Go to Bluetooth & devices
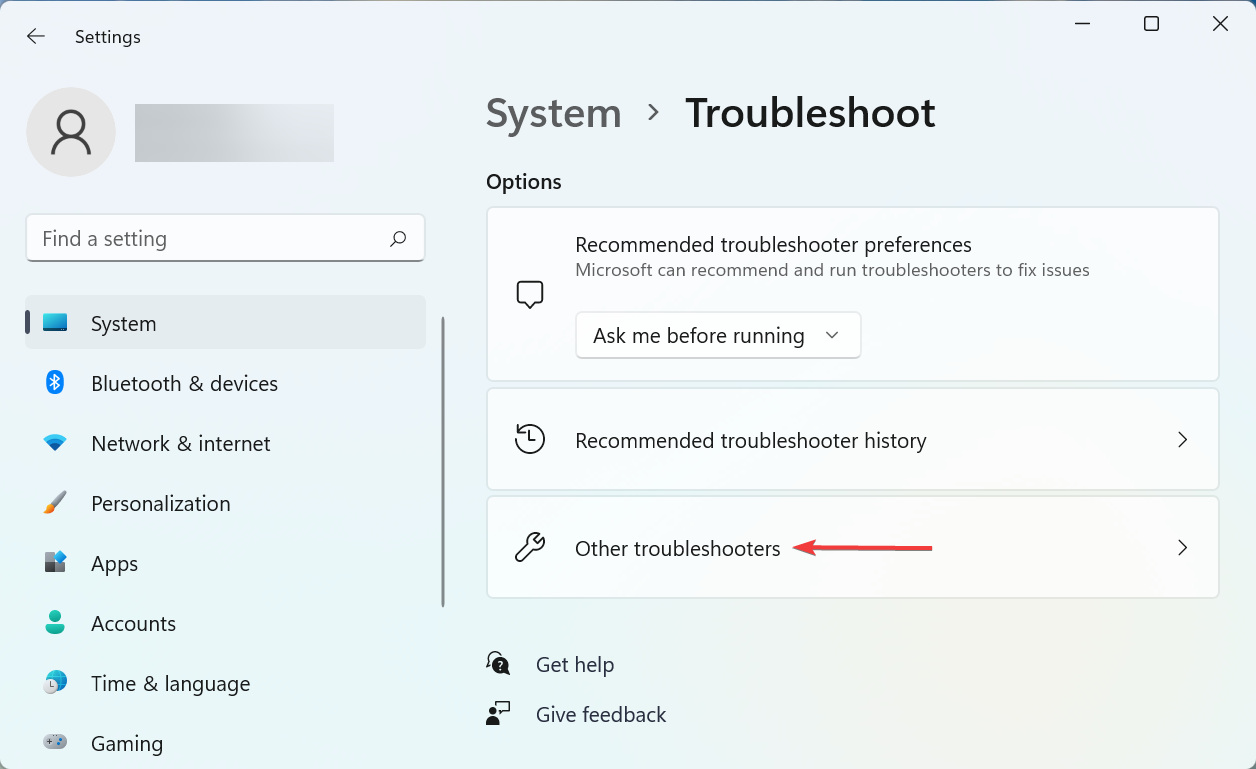 [226, 383]
